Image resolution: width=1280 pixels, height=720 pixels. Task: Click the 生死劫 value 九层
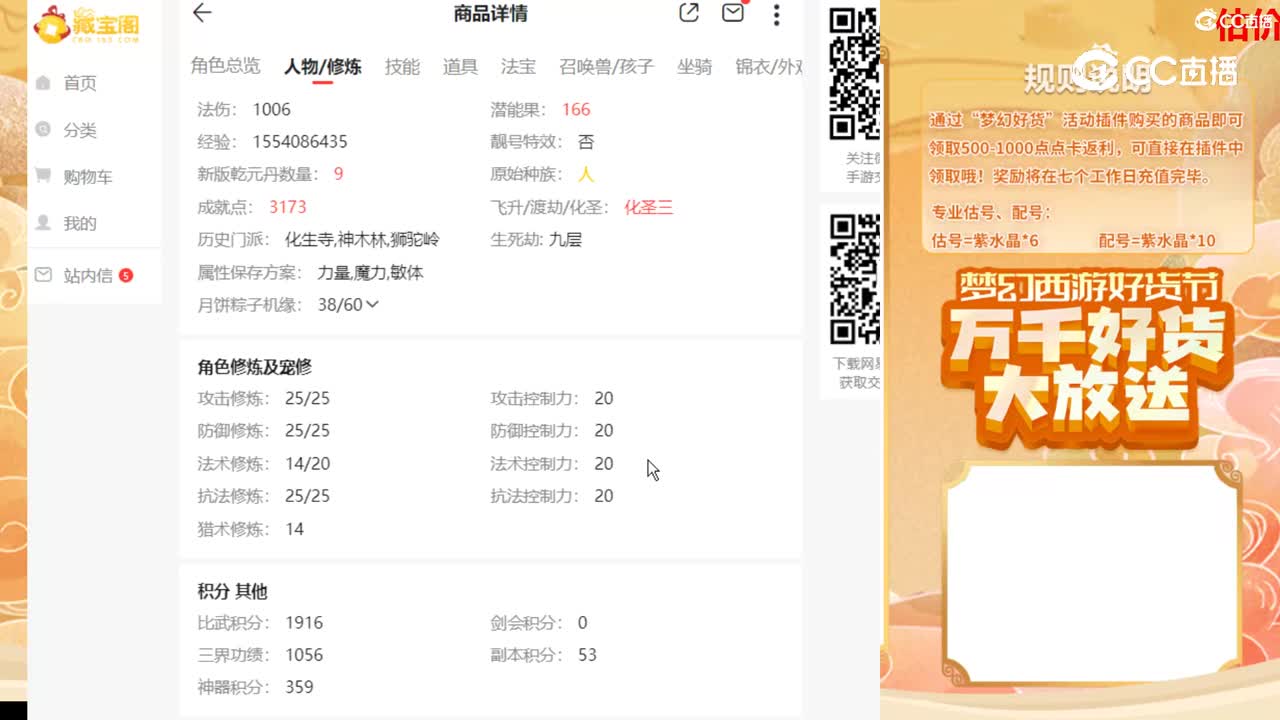(565, 240)
